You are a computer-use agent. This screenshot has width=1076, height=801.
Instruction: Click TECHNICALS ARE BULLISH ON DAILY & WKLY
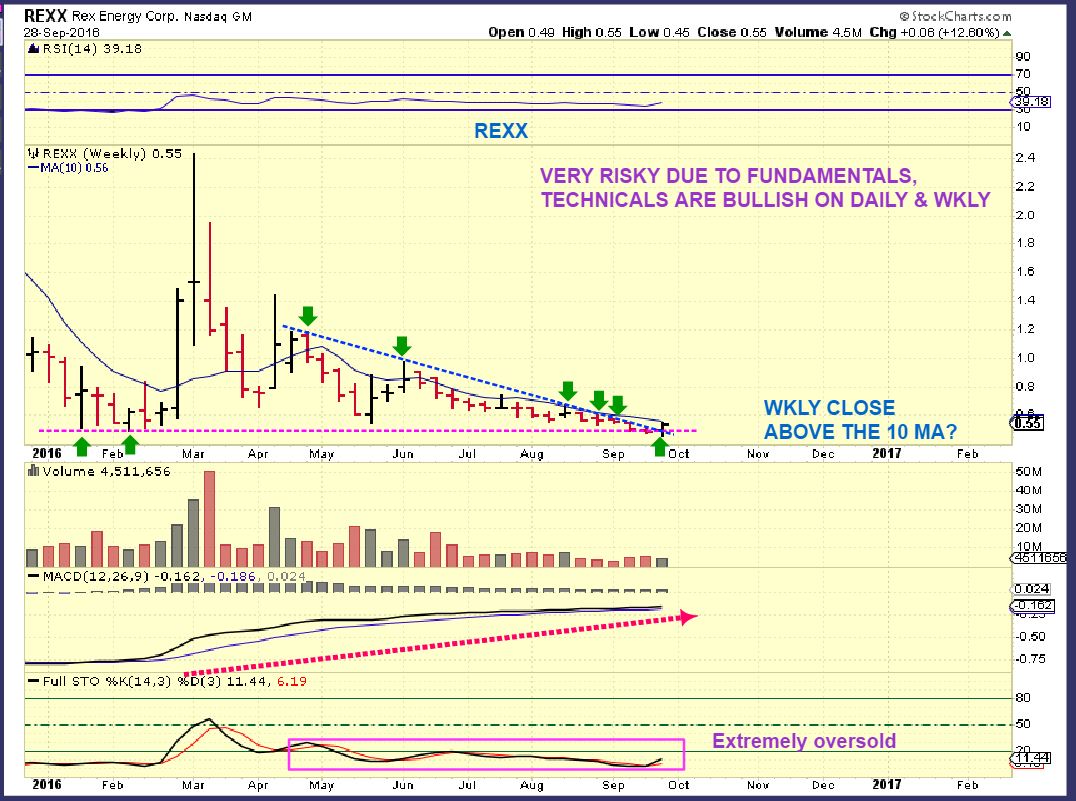click(x=766, y=200)
